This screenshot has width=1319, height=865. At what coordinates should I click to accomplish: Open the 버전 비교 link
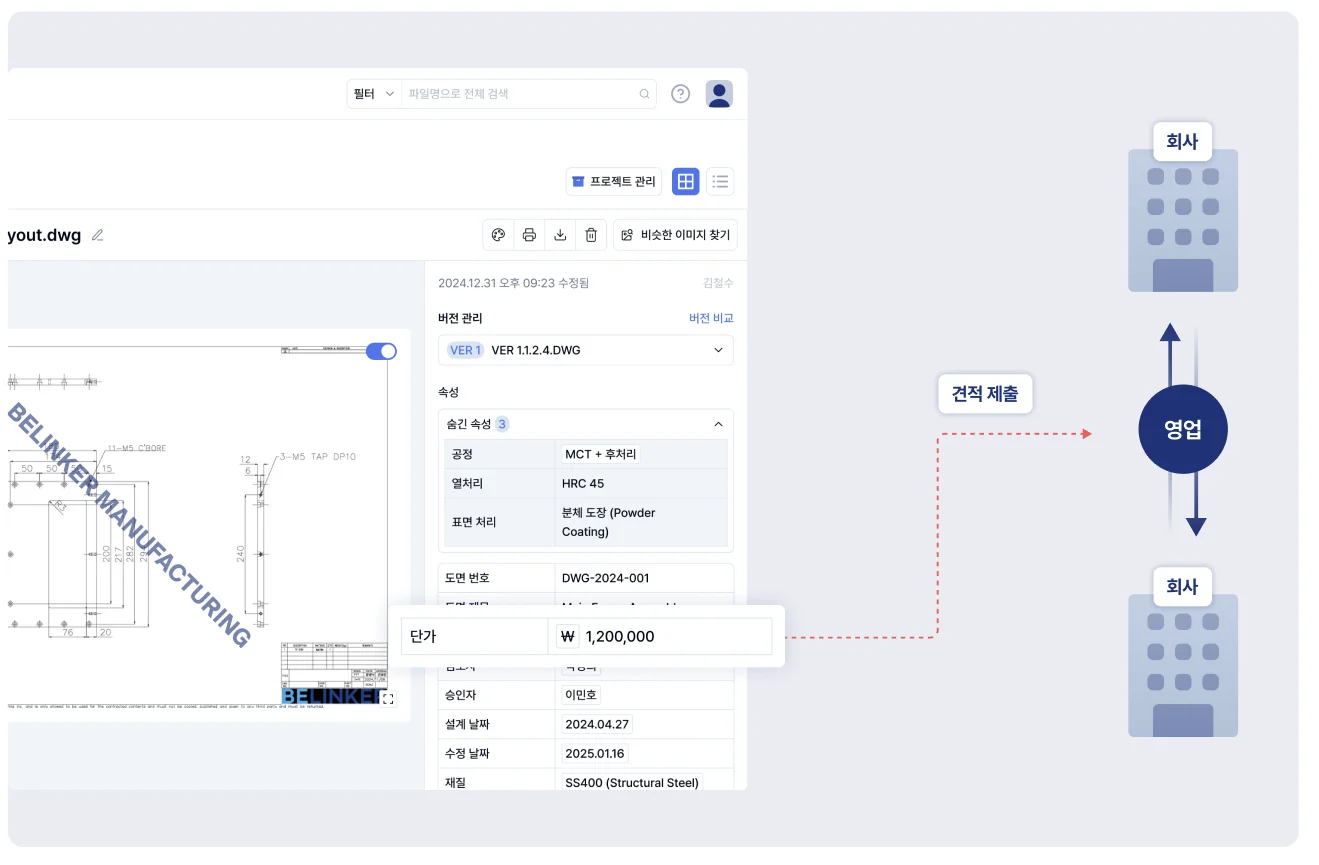point(710,318)
